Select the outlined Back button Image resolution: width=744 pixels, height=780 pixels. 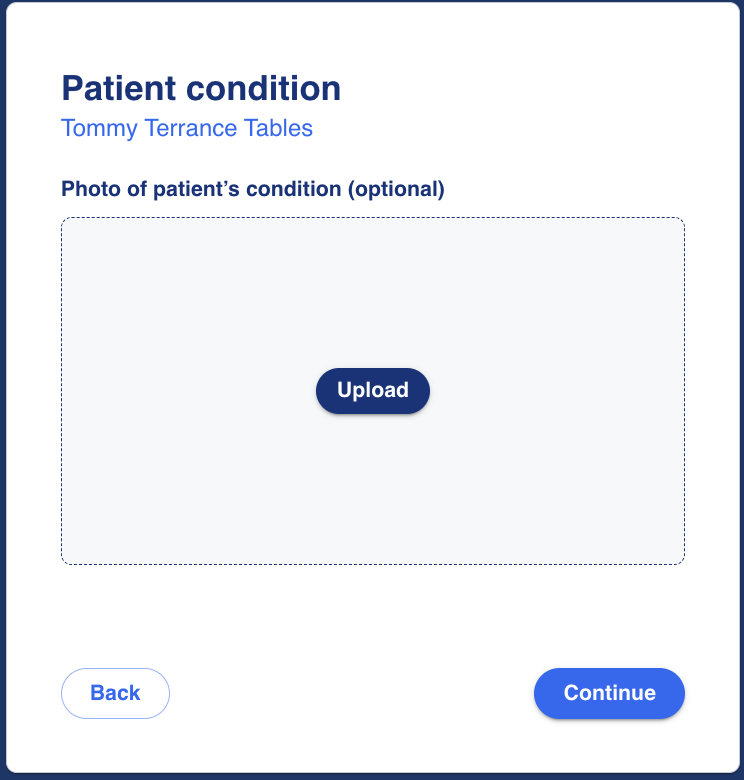pos(115,693)
